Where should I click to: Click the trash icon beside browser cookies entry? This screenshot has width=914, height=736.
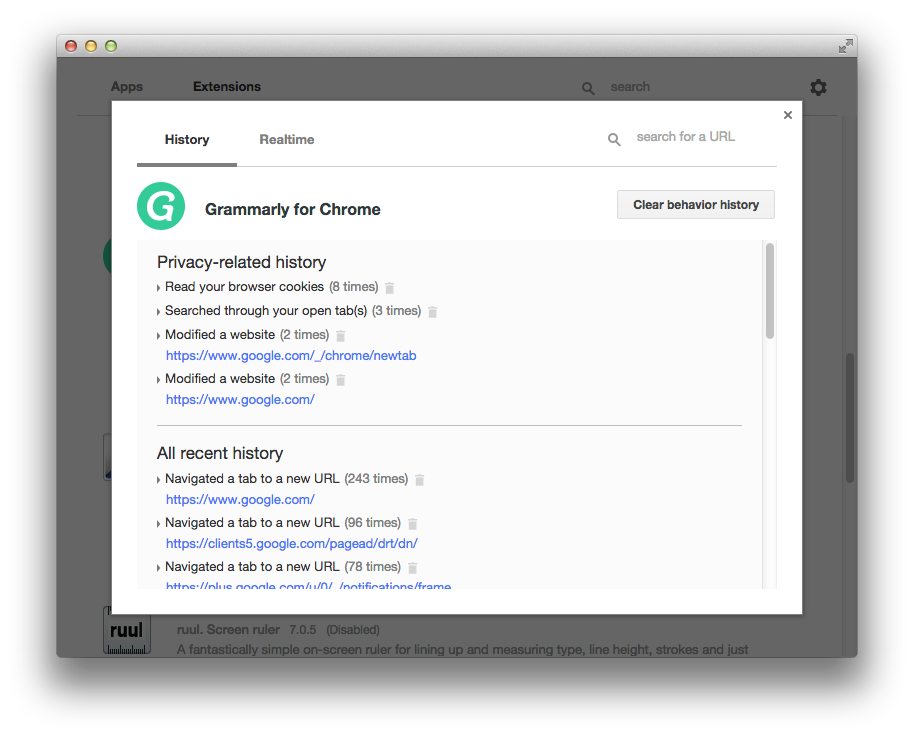tap(390, 288)
